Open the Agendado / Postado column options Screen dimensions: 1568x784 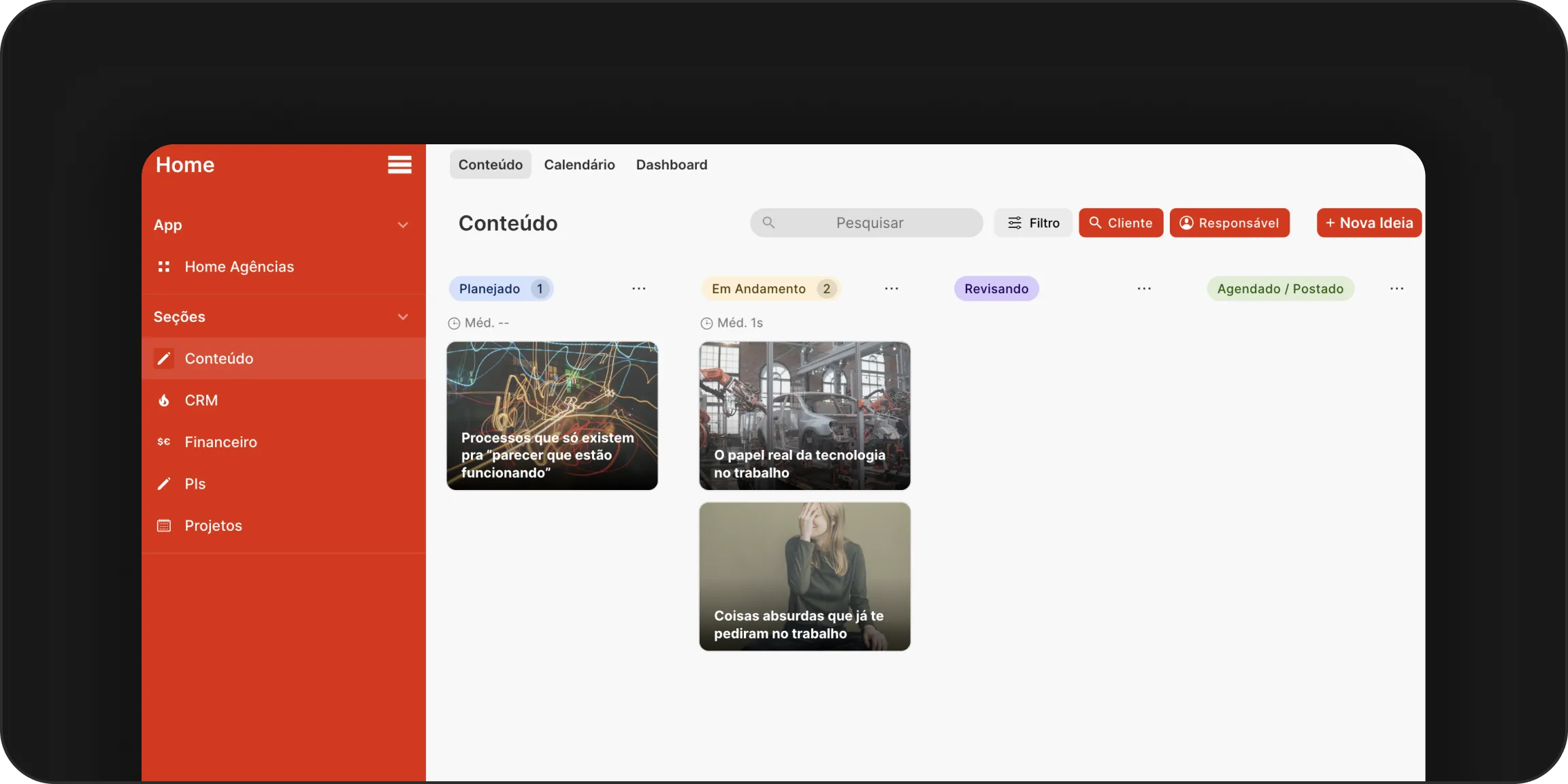pyautogui.click(x=1396, y=289)
